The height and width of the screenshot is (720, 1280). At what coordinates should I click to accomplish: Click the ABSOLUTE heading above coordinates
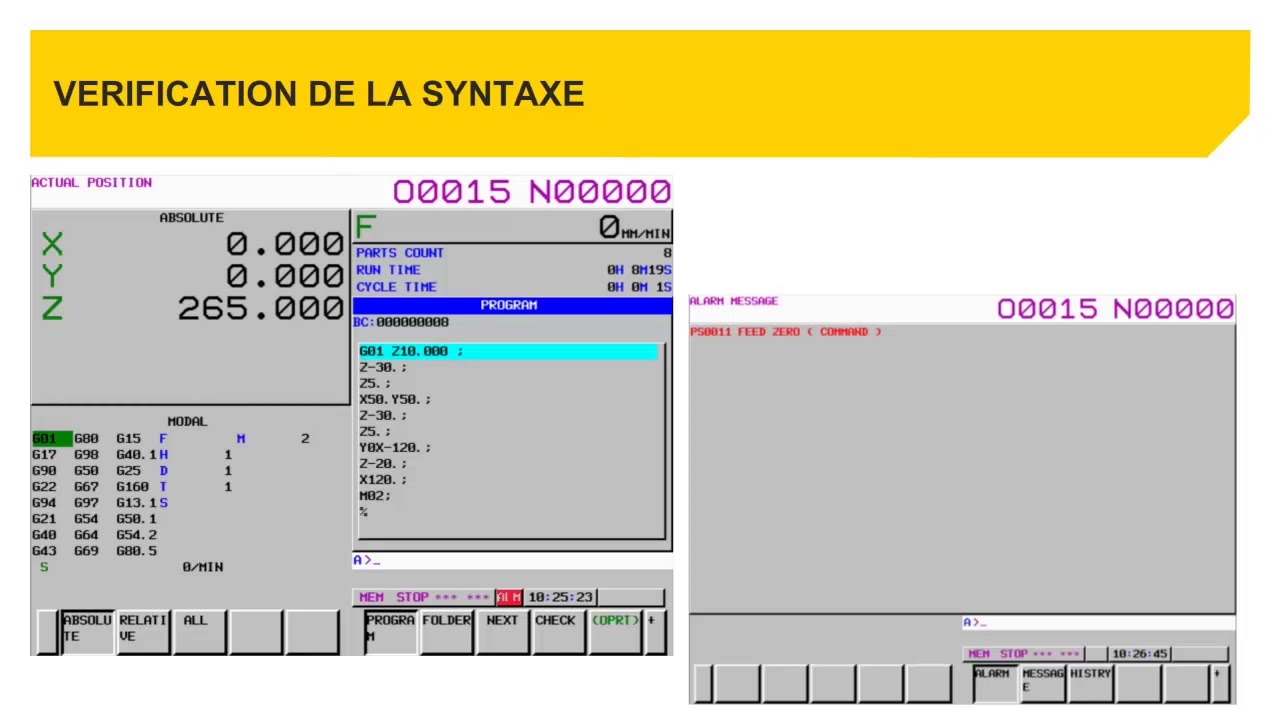coord(192,218)
